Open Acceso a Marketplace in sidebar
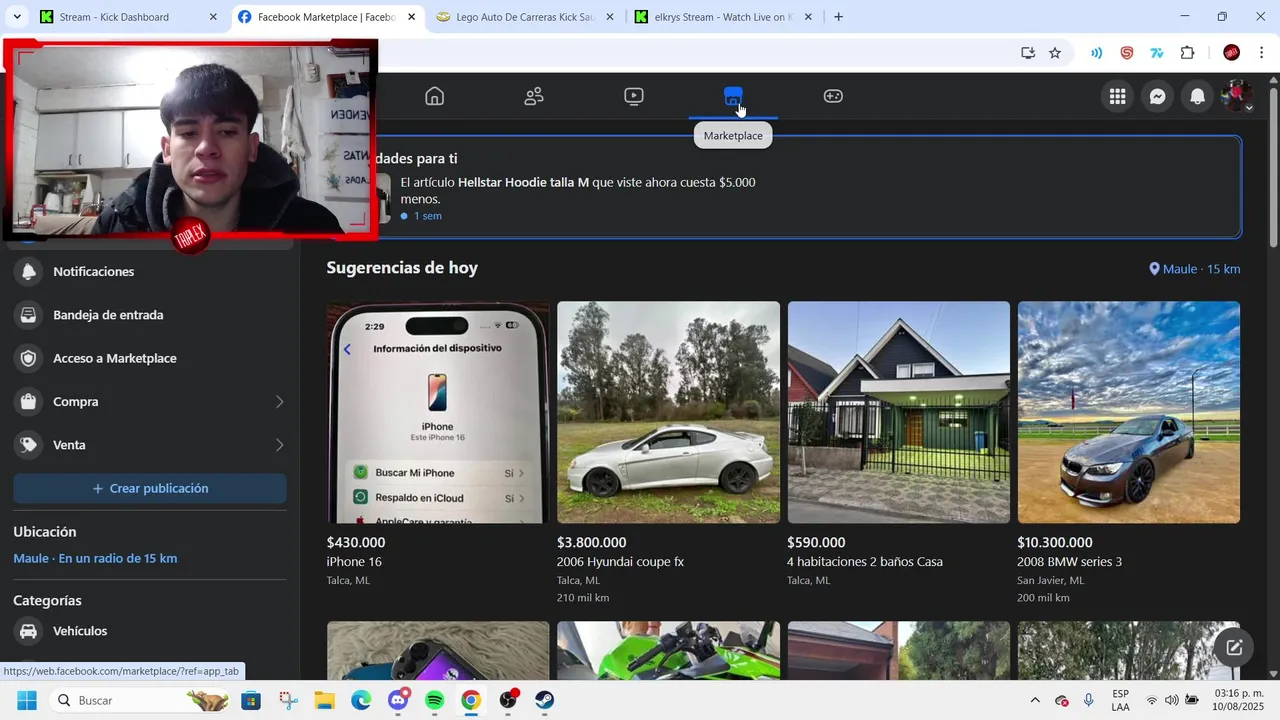The height and width of the screenshot is (720, 1280). 150,358
